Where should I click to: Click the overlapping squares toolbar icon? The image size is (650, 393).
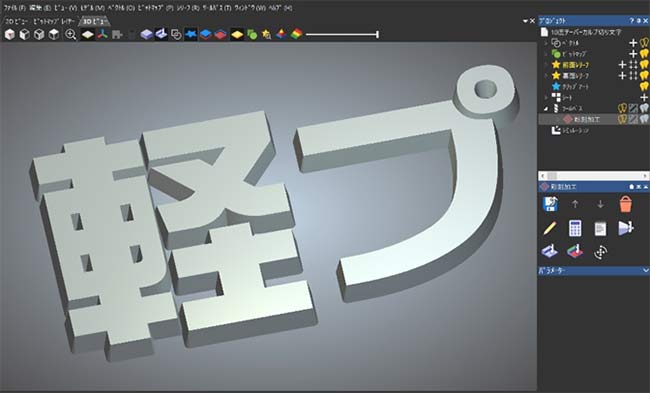(x=176, y=34)
